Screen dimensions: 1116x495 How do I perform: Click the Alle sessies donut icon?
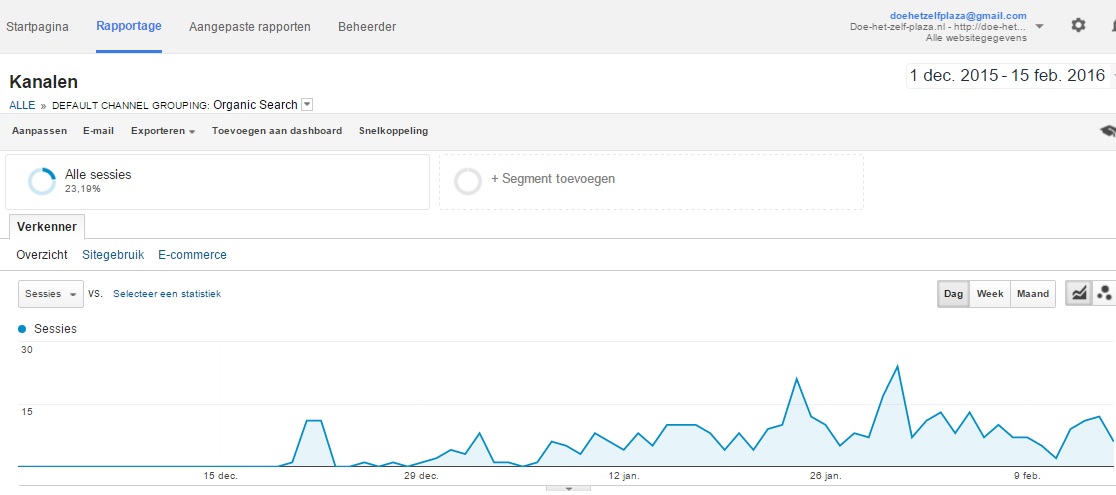[41, 182]
